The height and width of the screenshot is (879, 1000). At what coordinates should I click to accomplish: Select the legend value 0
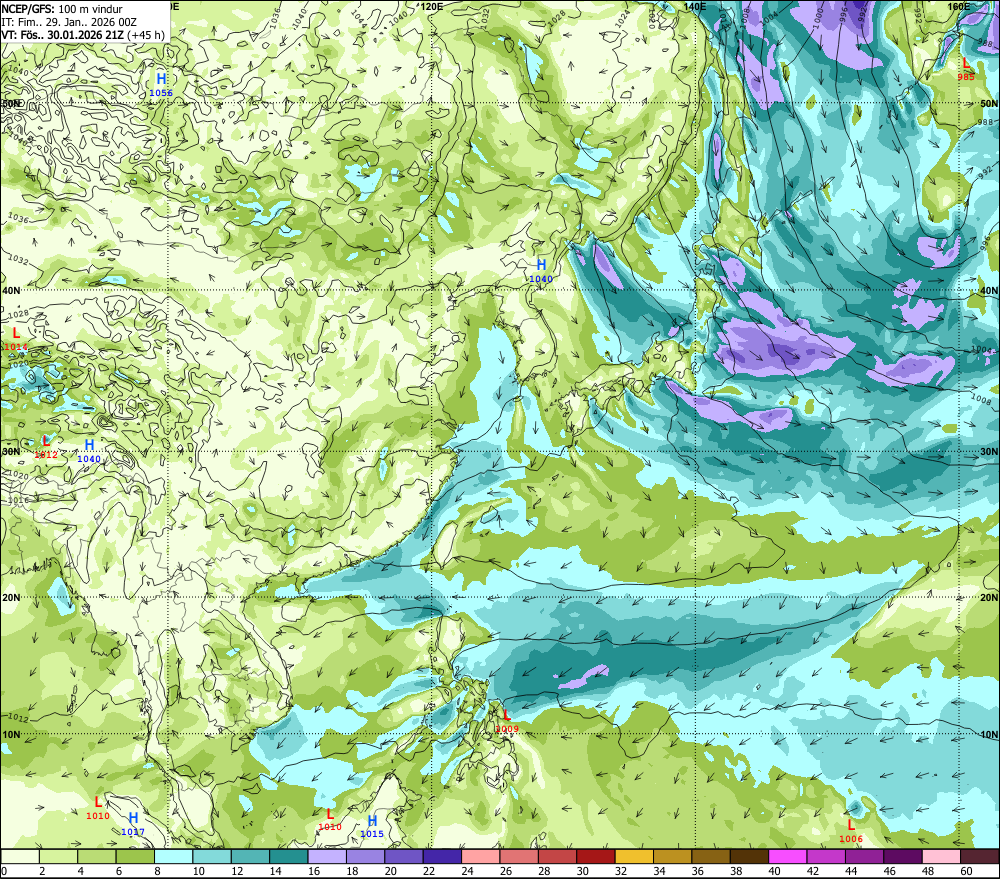click(x=4, y=871)
